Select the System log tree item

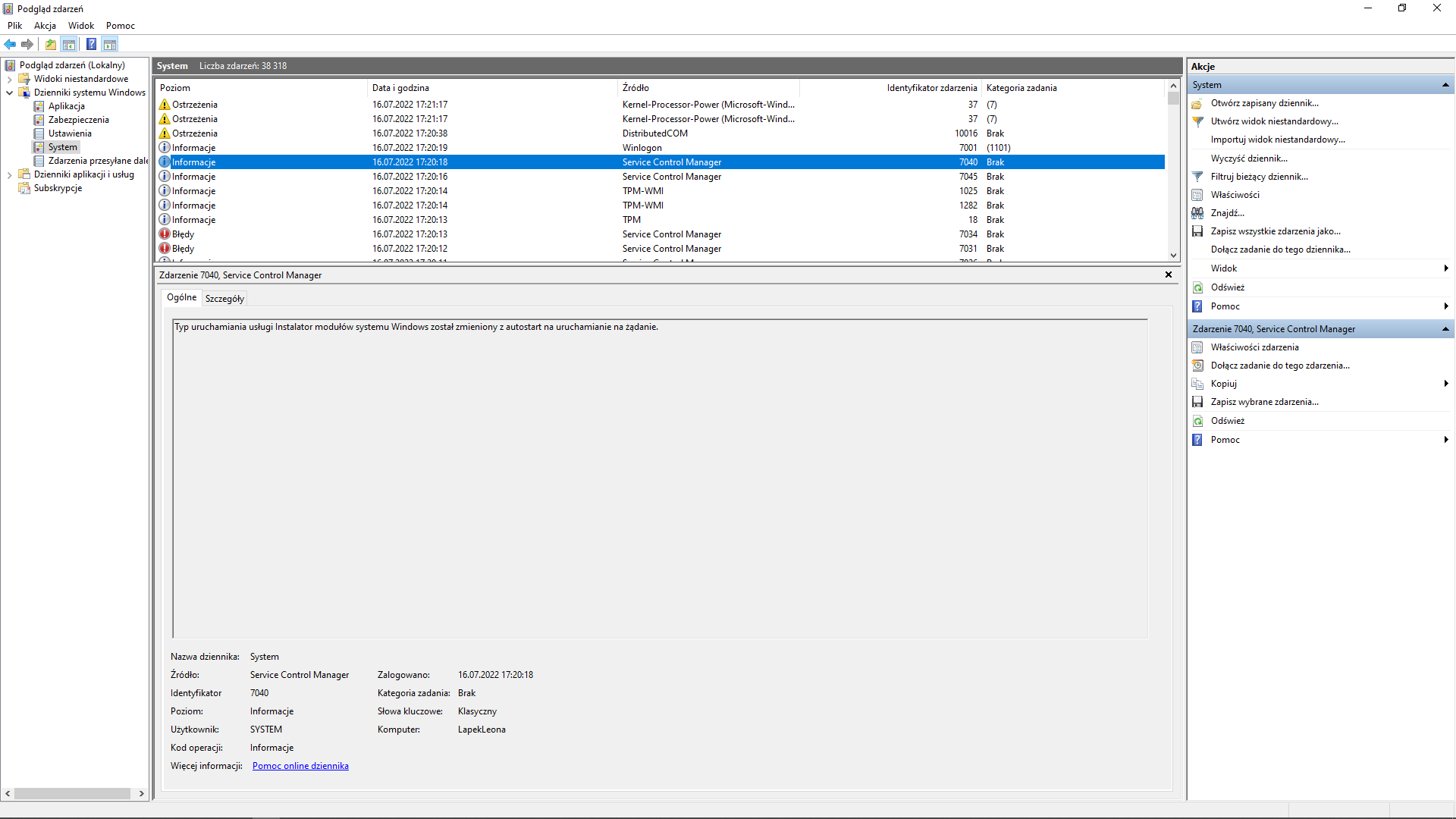[x=63, y=147]
